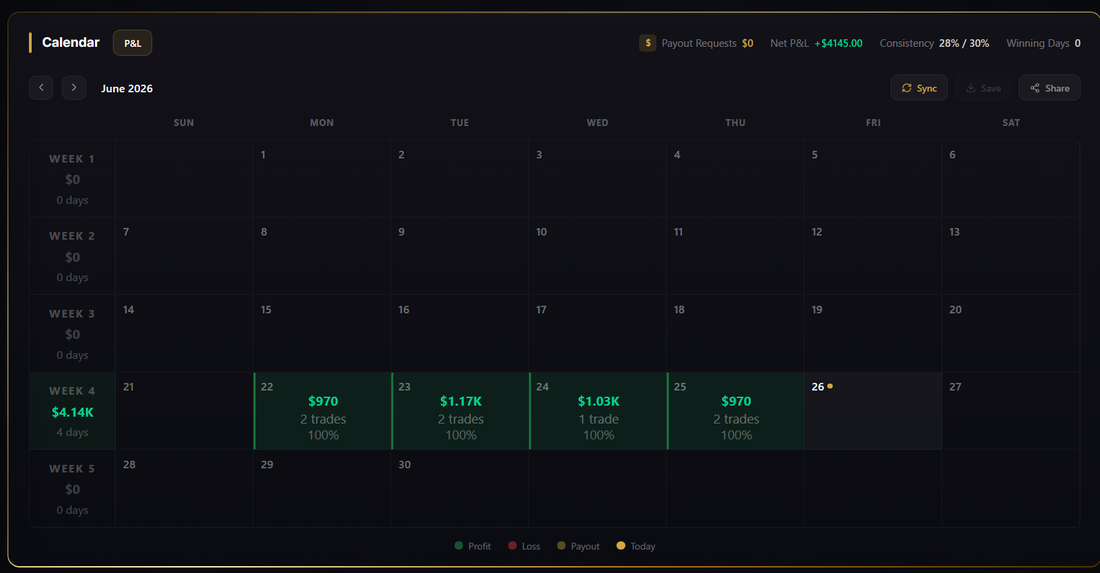1100x573 pixels.
Task: Select the Week 1 summary row
Action: (72, 179)
